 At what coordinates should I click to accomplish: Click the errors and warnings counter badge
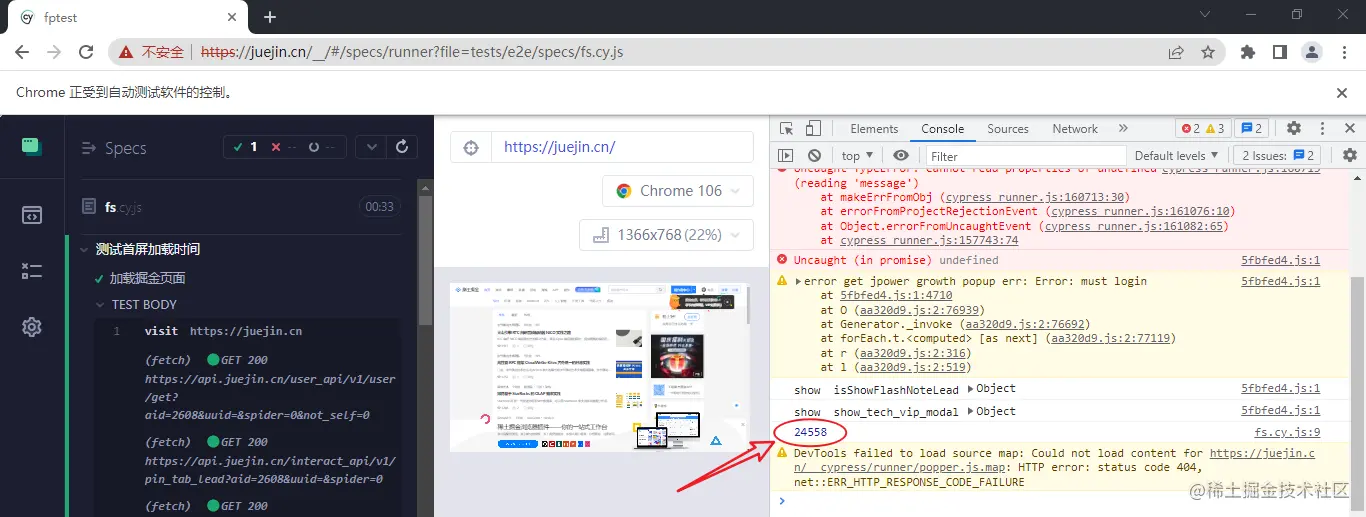(x=1203, y=128)
